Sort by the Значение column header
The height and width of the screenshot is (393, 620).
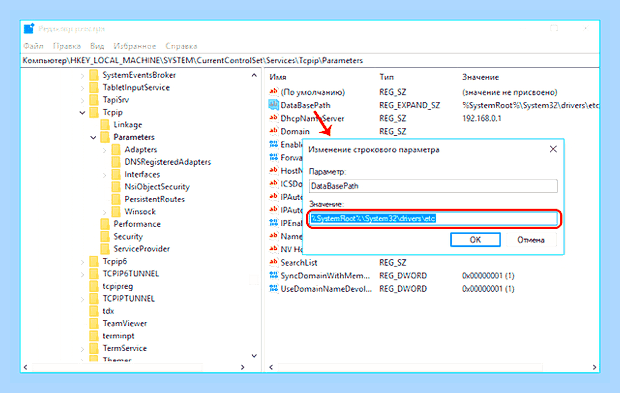point(480,77)
